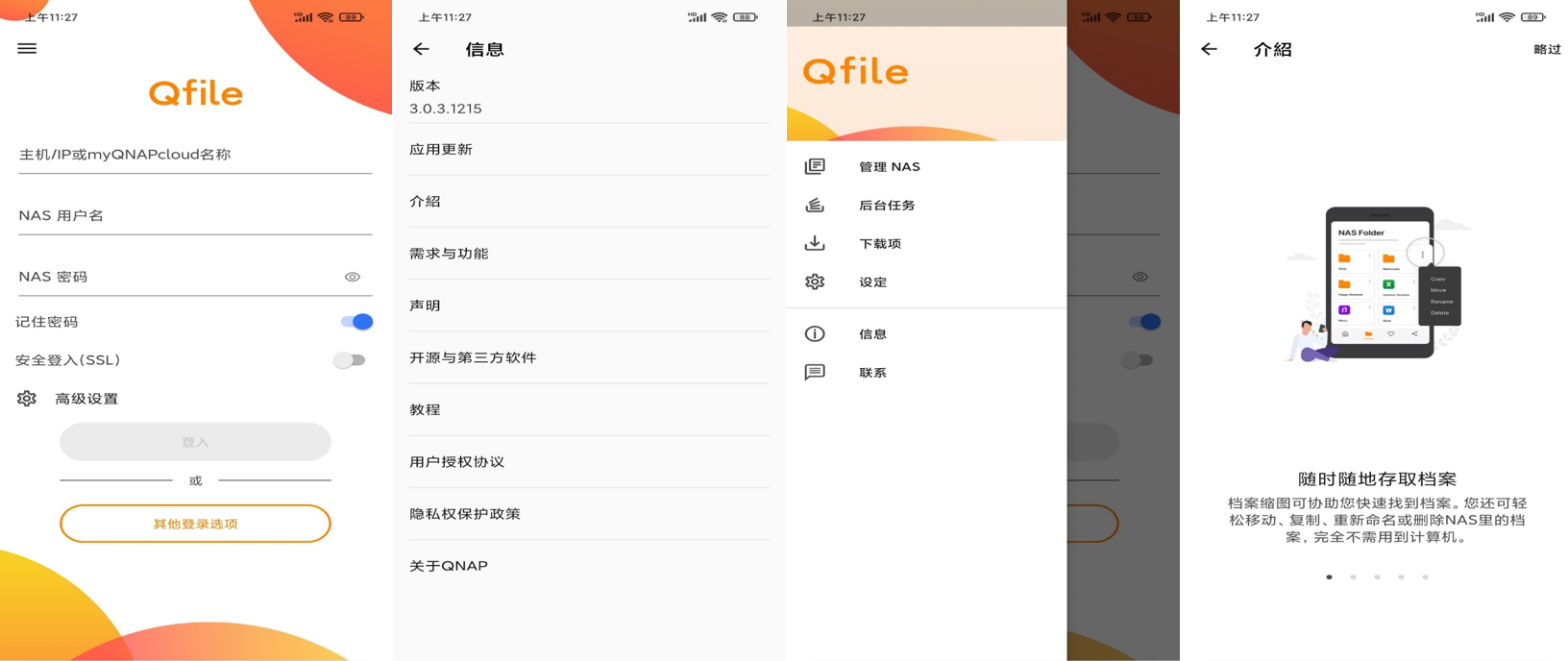
Task: Open the hamburger menu on the login screen
Action: [x=27, y=48]
